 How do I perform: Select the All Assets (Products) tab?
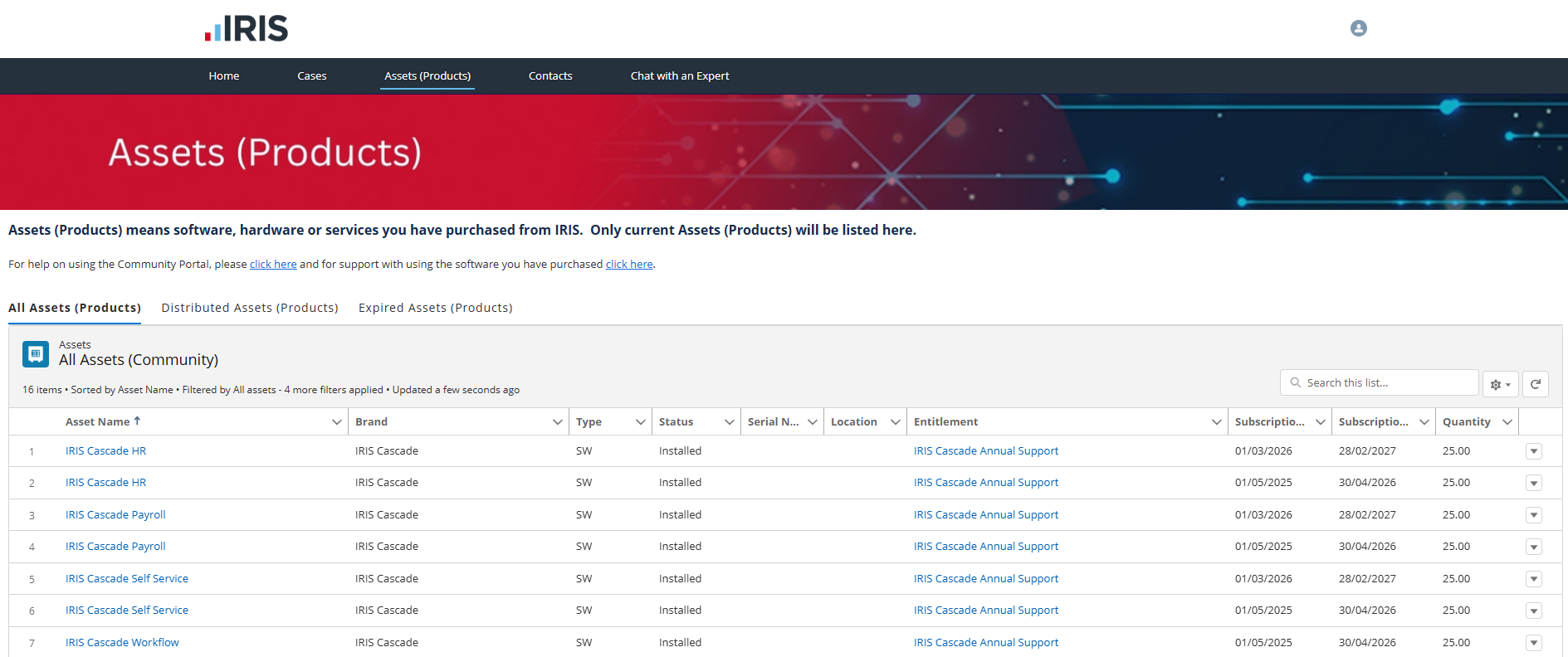pos(75,308)
